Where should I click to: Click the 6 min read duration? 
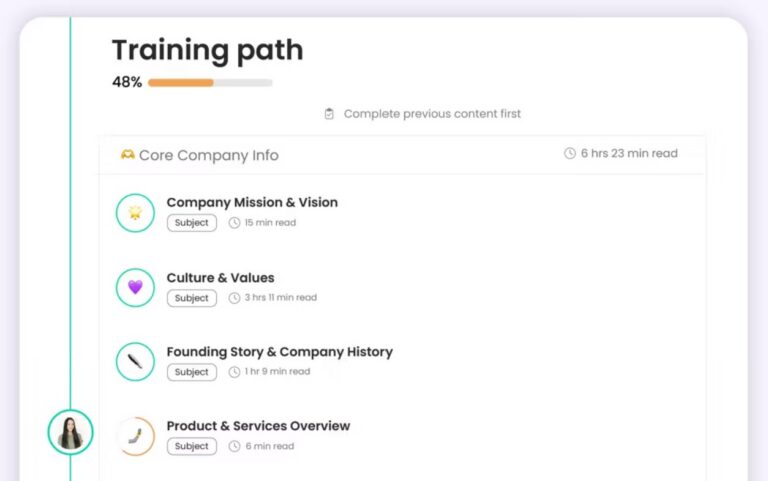click(270, 446)
